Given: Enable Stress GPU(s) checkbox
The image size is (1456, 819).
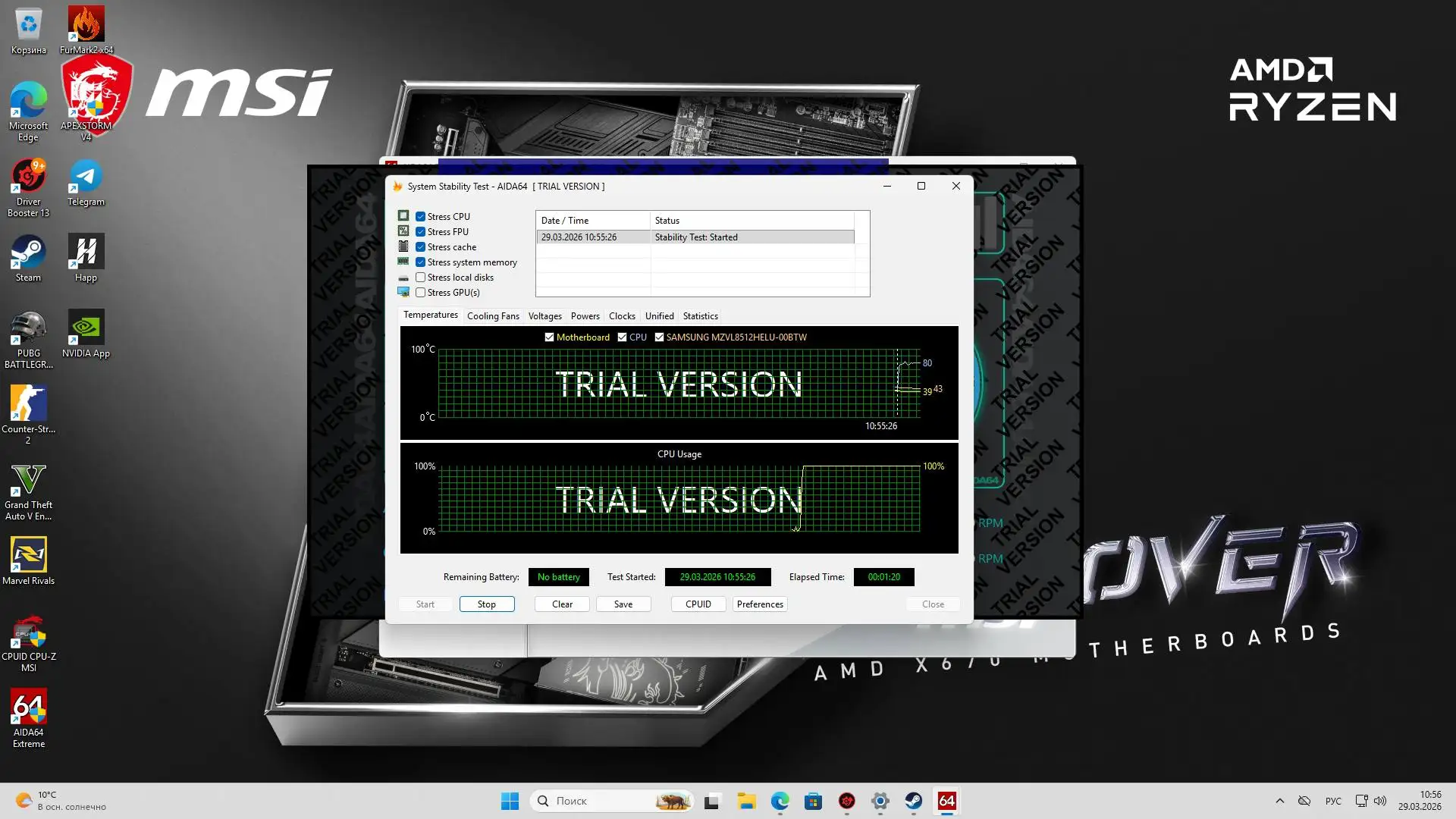Looking at the screenshot, I should pos(420,293).
